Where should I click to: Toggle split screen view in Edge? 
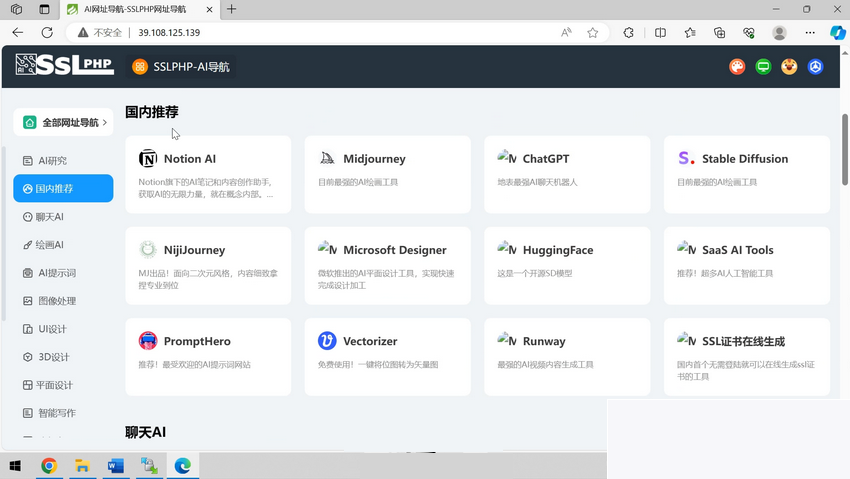660,32
